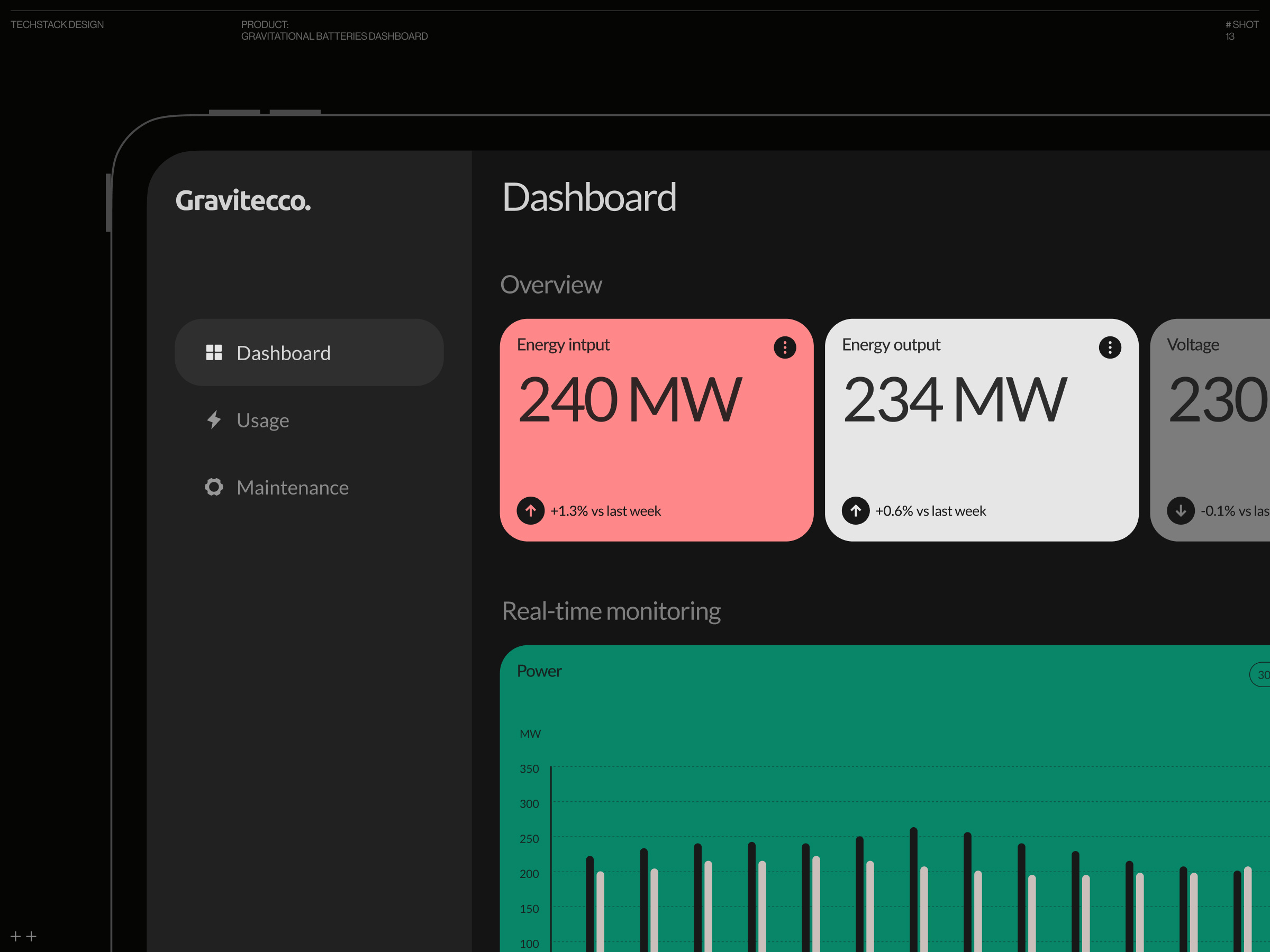The width and height of the screenshot is (1270, 952).
Task: Open the three-dot menu on Energy input card
Action: click(x=785, y=347)
